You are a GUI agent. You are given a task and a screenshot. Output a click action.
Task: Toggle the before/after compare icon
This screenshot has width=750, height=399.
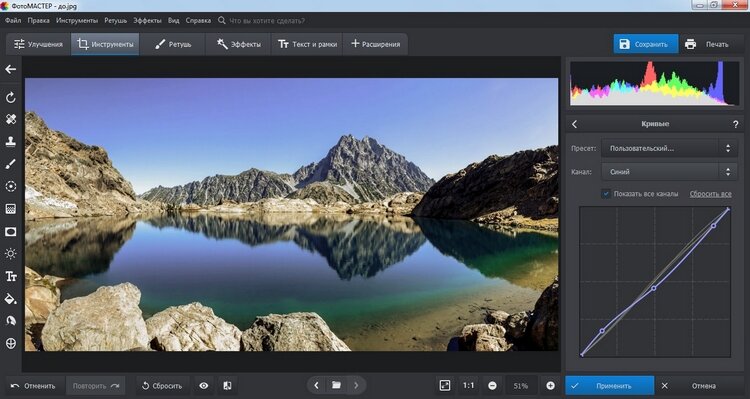click(x=228, y=386)
